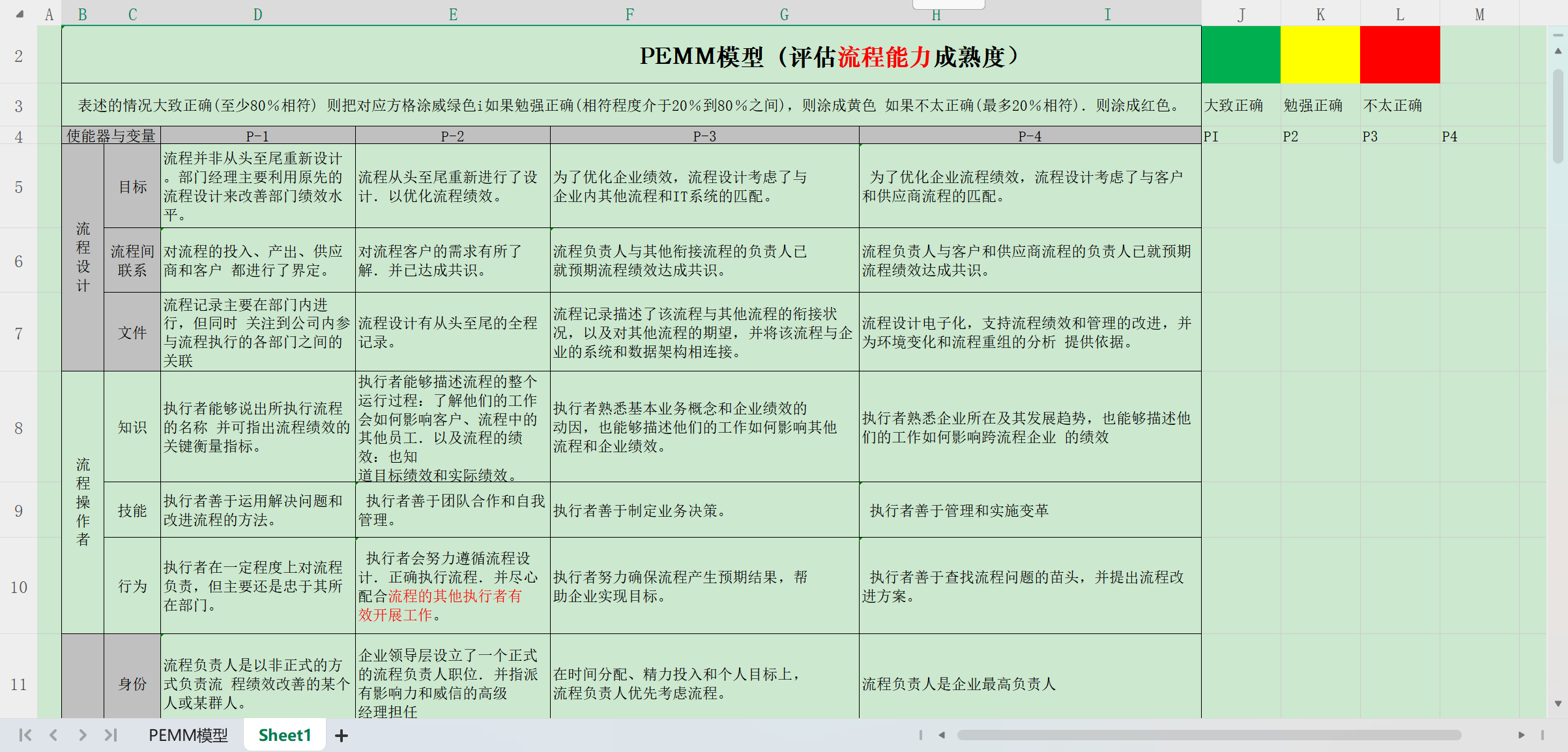The image size is (1568, 752).
Task: Click the horizontal scrollbar left arrow
Action: coord(942,734)
